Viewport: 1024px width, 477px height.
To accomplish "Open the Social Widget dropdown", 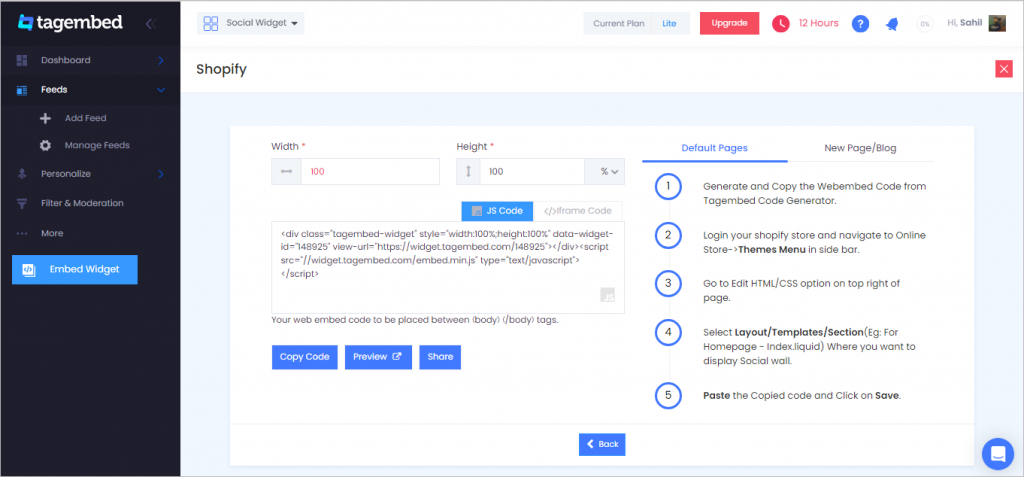I will (251, 24).
